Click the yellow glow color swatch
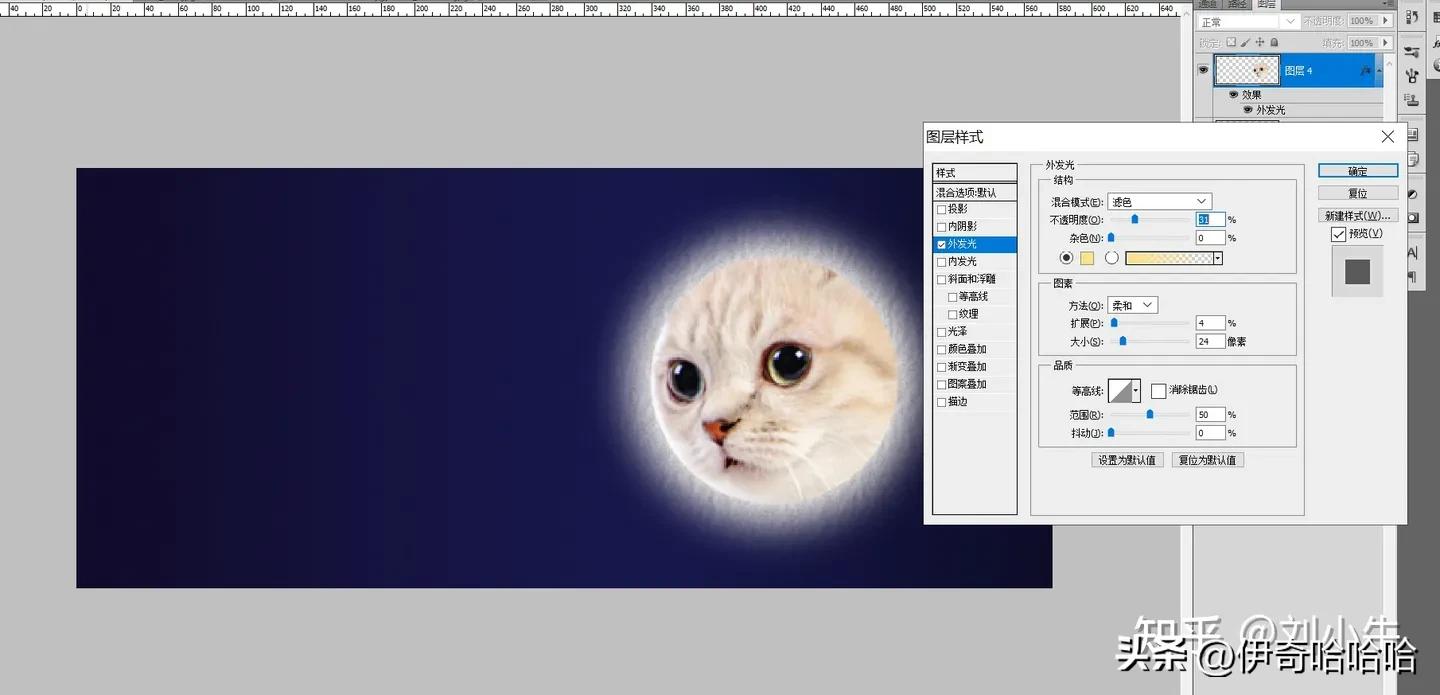 (1087, 258)
